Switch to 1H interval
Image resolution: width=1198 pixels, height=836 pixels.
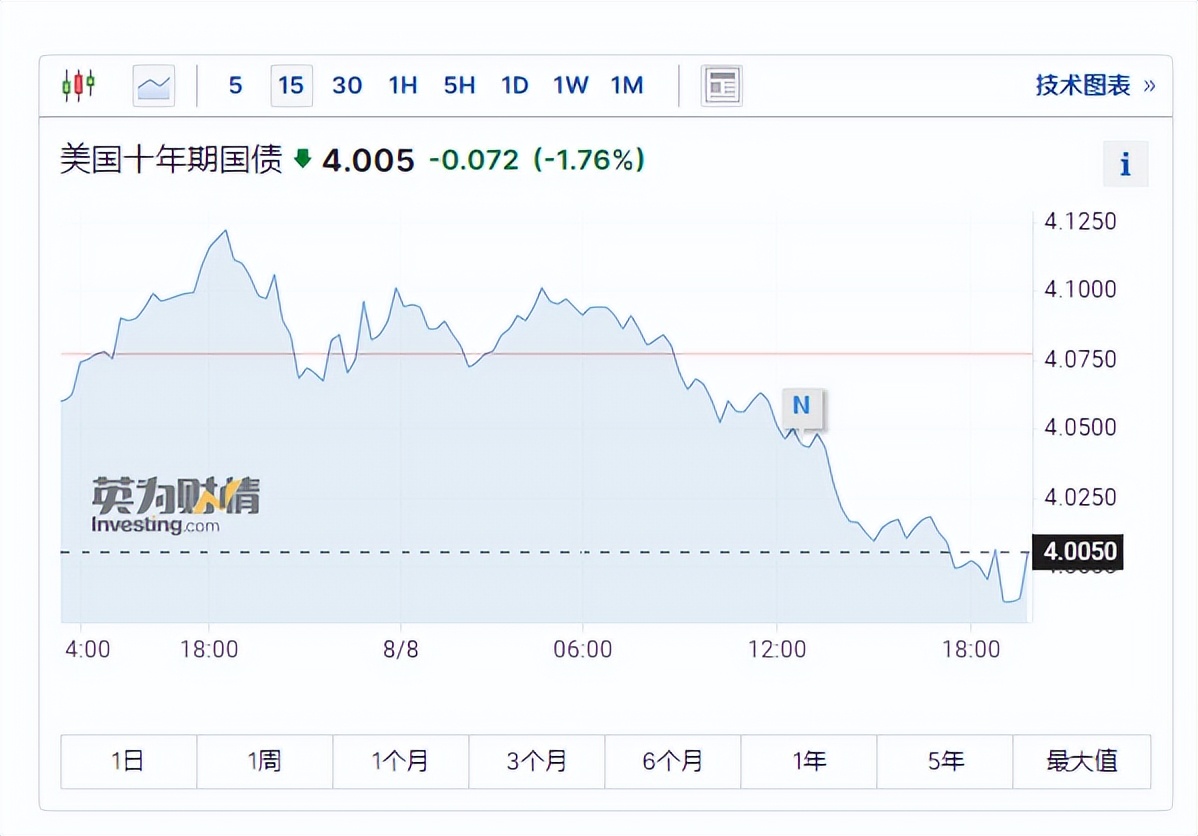click(x=403, y=86)
